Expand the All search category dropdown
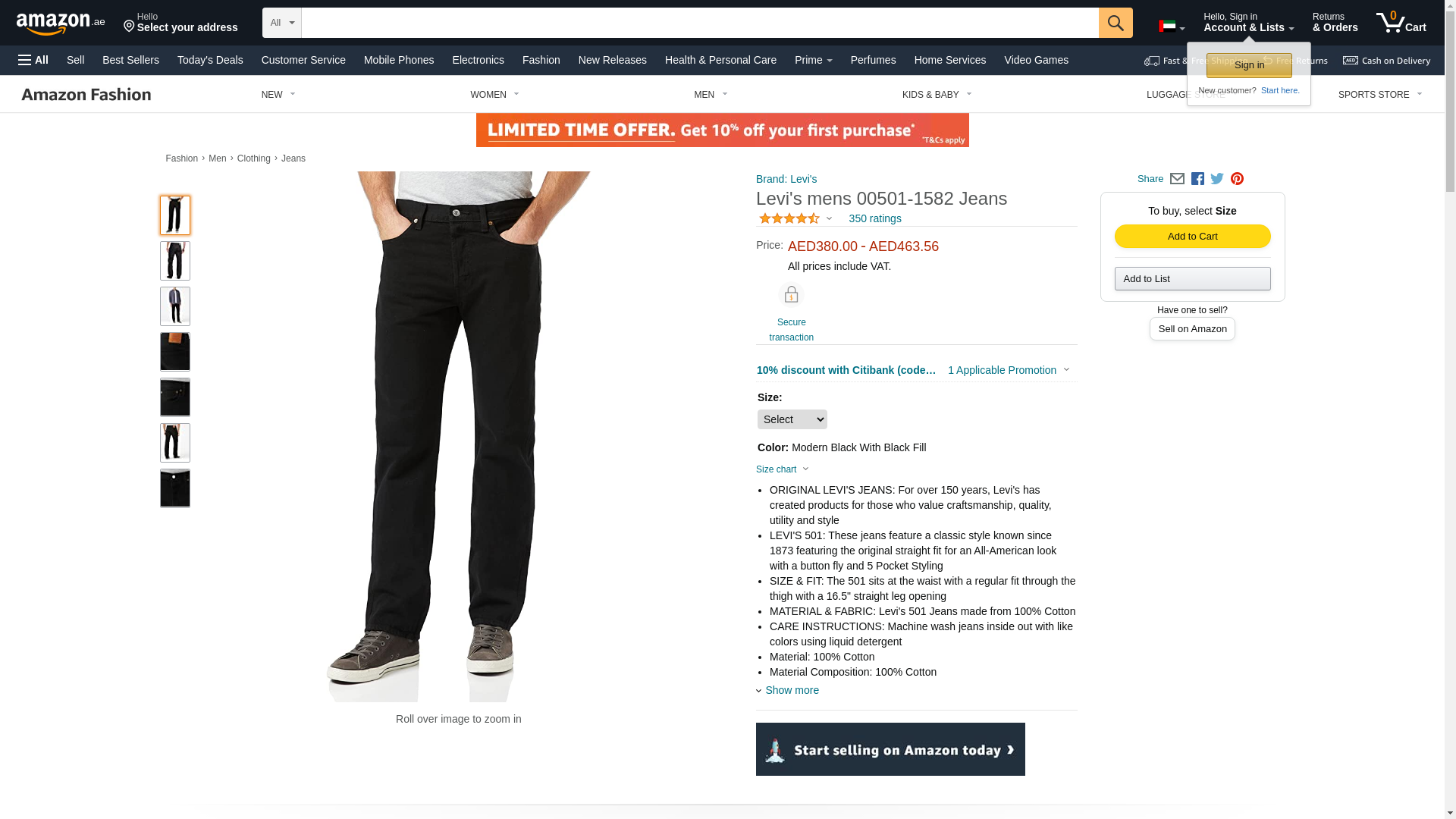The height and width of the screenshot is (819, 1456). pos(281,23)
